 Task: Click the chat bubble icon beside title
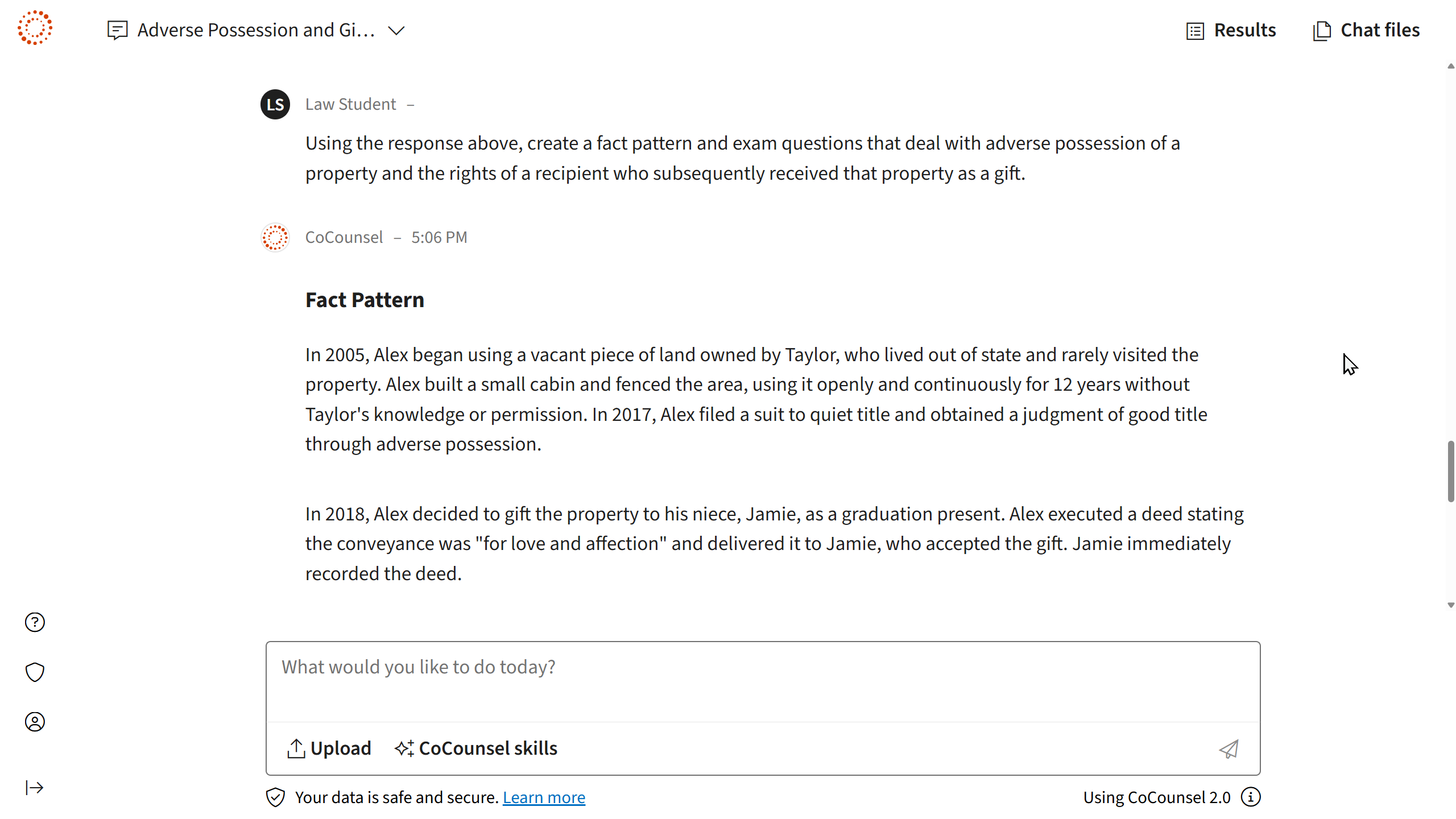117,30
